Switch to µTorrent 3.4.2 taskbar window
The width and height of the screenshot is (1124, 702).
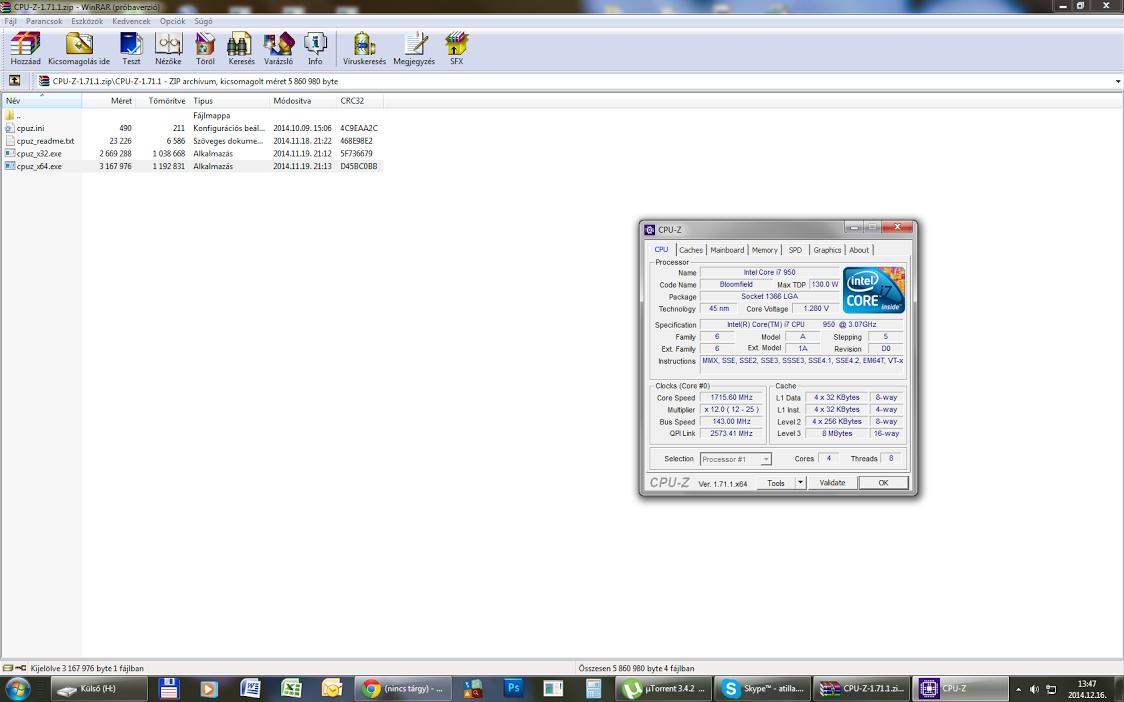[663, 689]
